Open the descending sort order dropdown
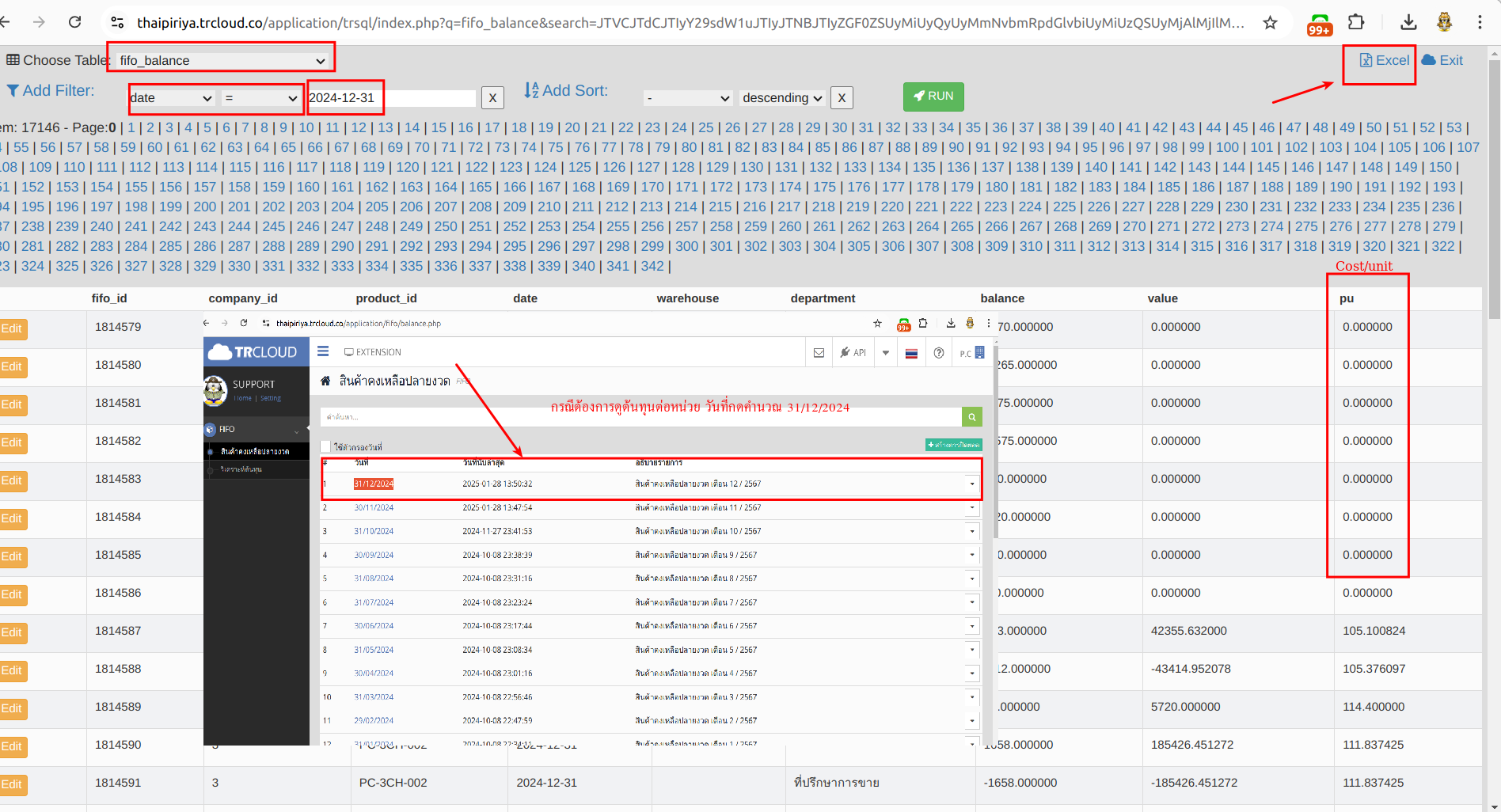Viewport: 1501px width, 812px height. click(x=782, y=97)
